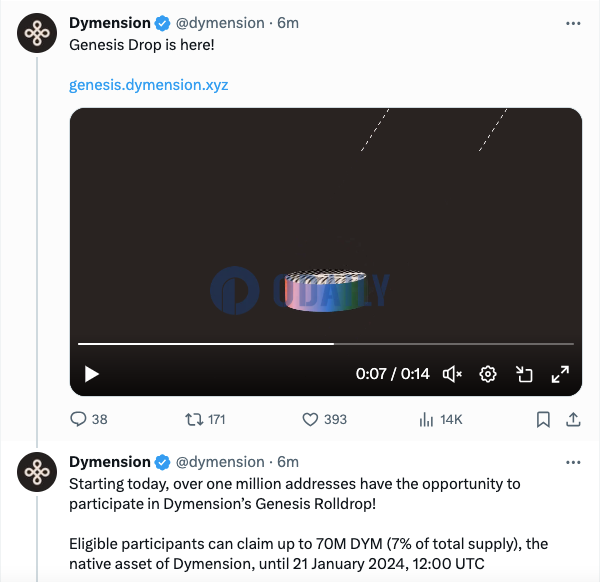Seek along the video progress bar
Image resolution: width=600 pixels, height=582 pixels.
pos(326,344)
